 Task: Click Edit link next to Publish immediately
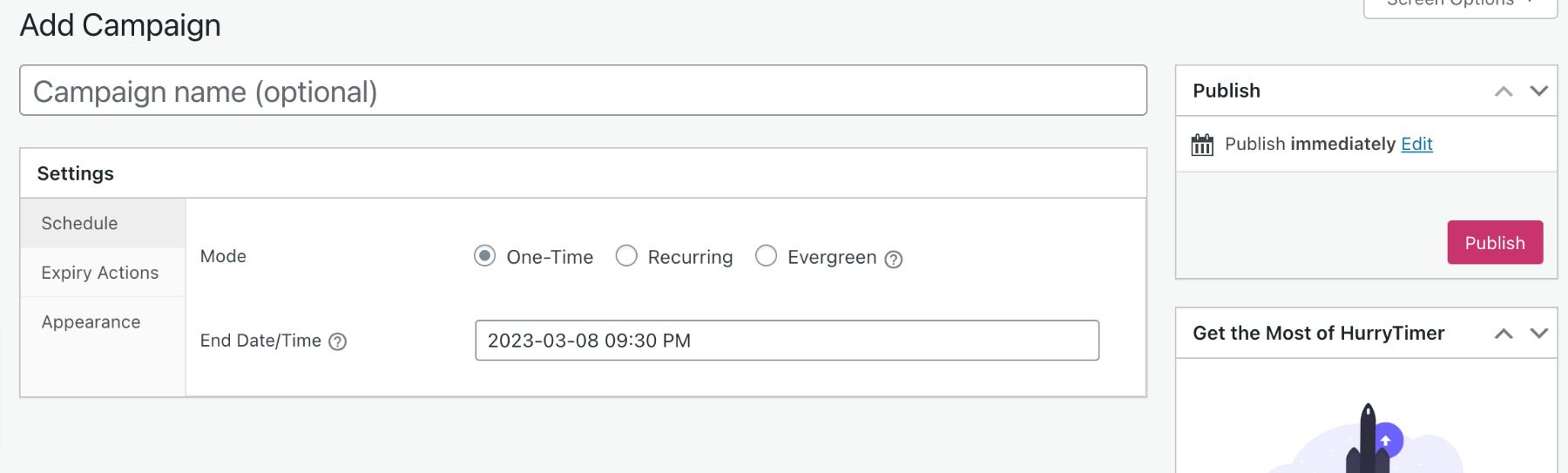[1416, 144]
